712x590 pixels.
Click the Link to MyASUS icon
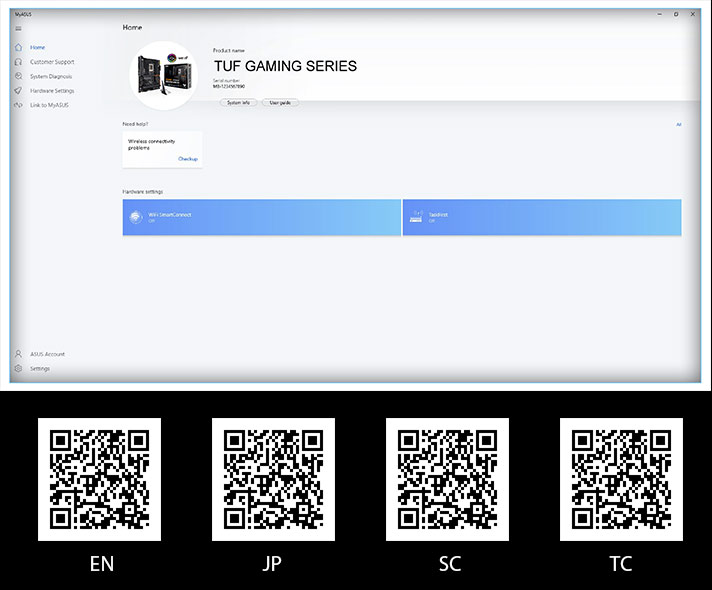pos(19,104)
